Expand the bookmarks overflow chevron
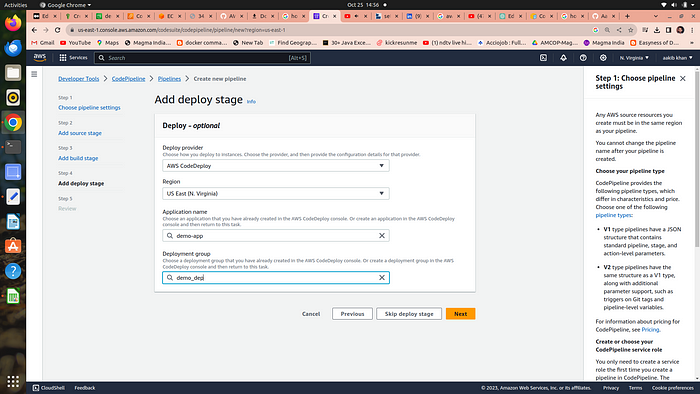 [x=692, y=43]
